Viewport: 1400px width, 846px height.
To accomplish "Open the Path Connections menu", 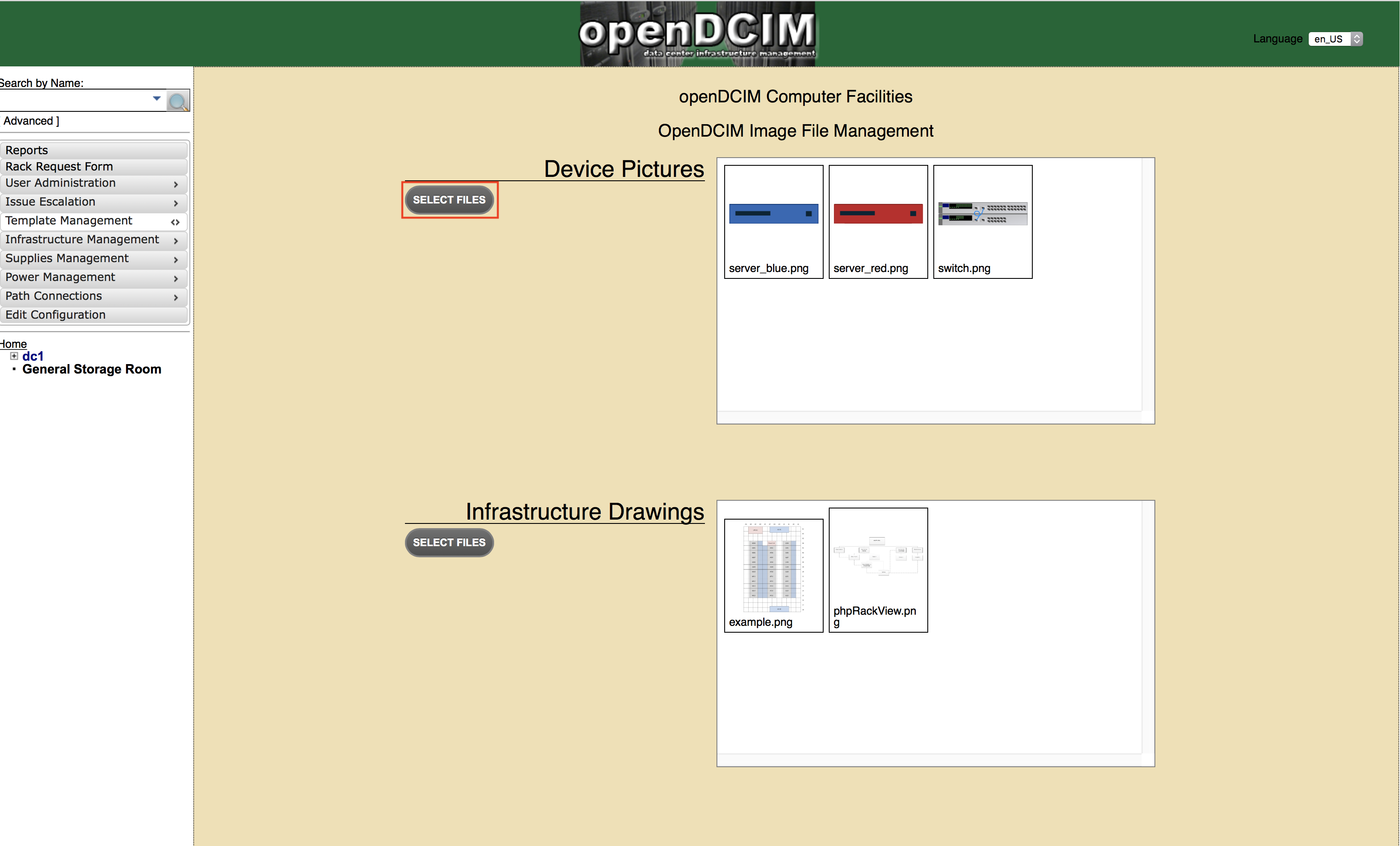I will click(x=94, y=296).
